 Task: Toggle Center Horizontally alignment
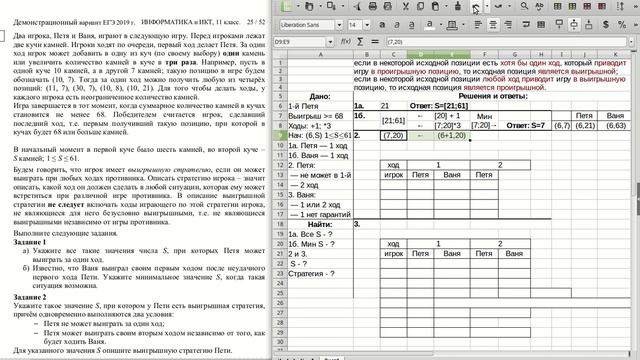click(493, 25)
